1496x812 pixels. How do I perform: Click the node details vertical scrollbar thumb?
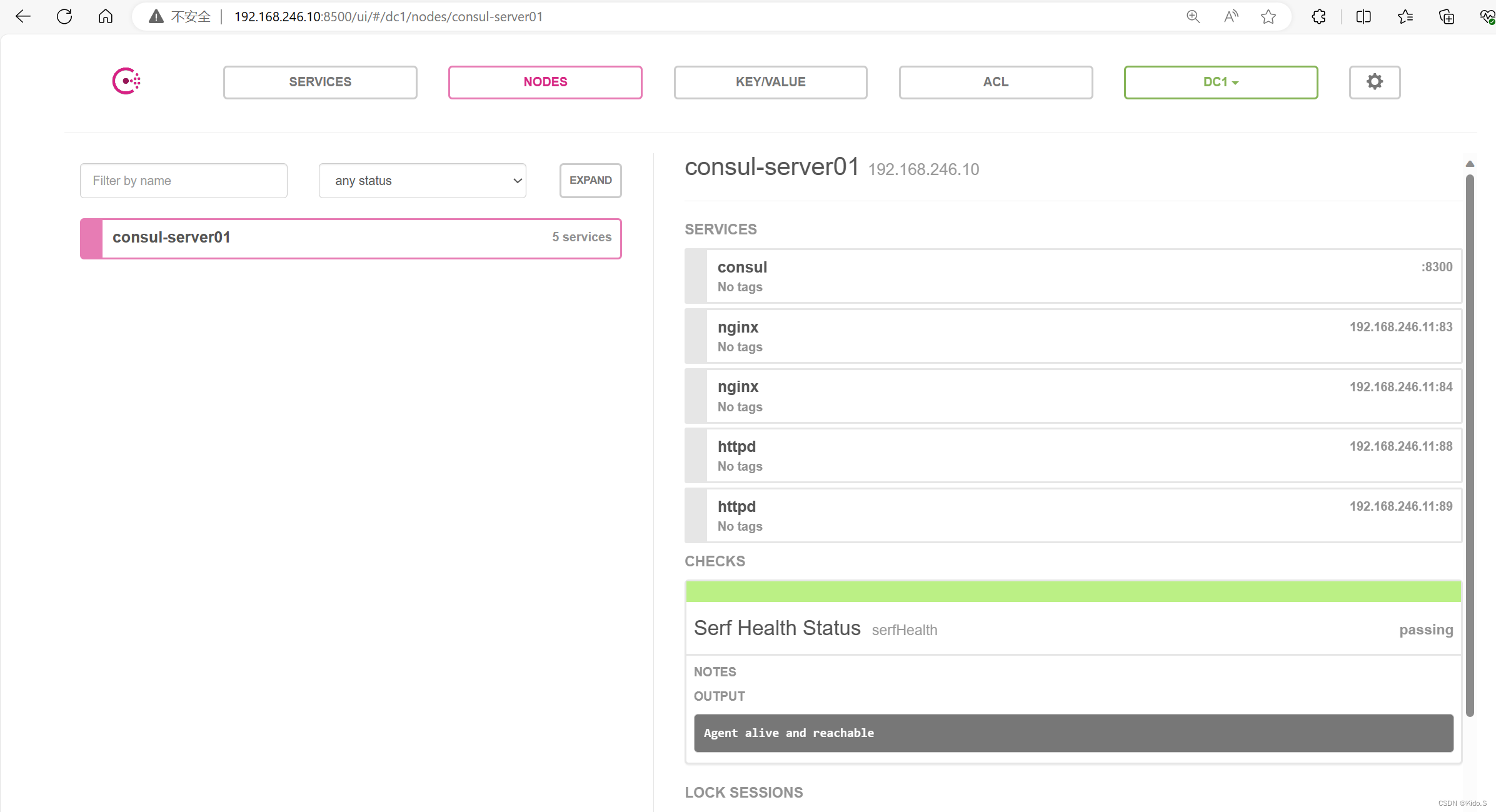pos(1470,445)
